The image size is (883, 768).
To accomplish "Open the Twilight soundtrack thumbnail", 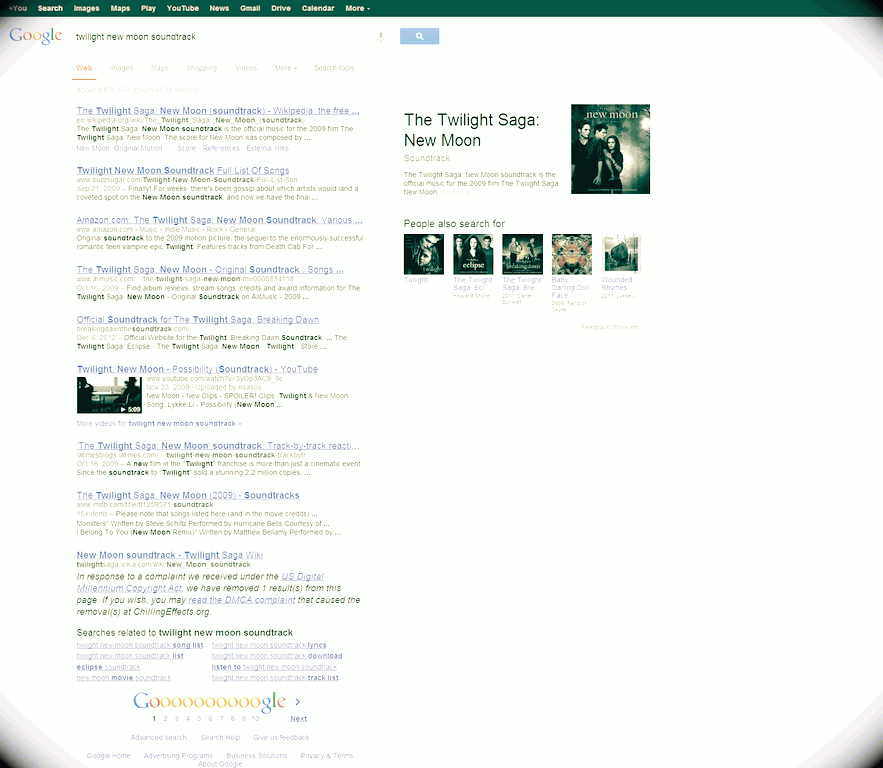I will (423, 254).
